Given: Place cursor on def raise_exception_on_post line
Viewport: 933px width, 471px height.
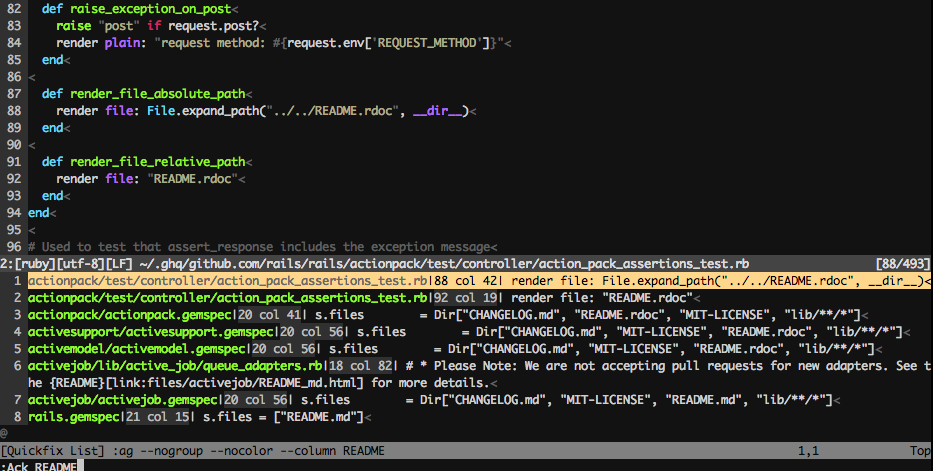Looking at the screenshot, I should (x=148, y=8).
